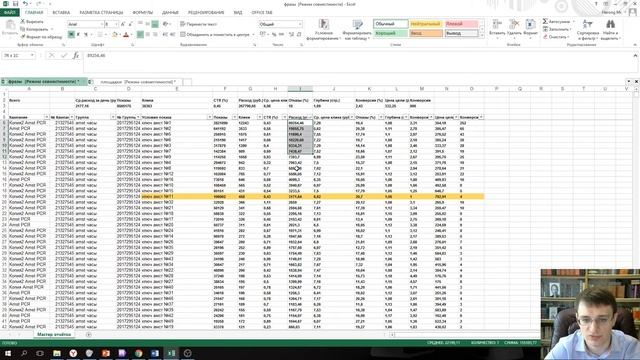Click the text orientation icon

pos(166,24)
